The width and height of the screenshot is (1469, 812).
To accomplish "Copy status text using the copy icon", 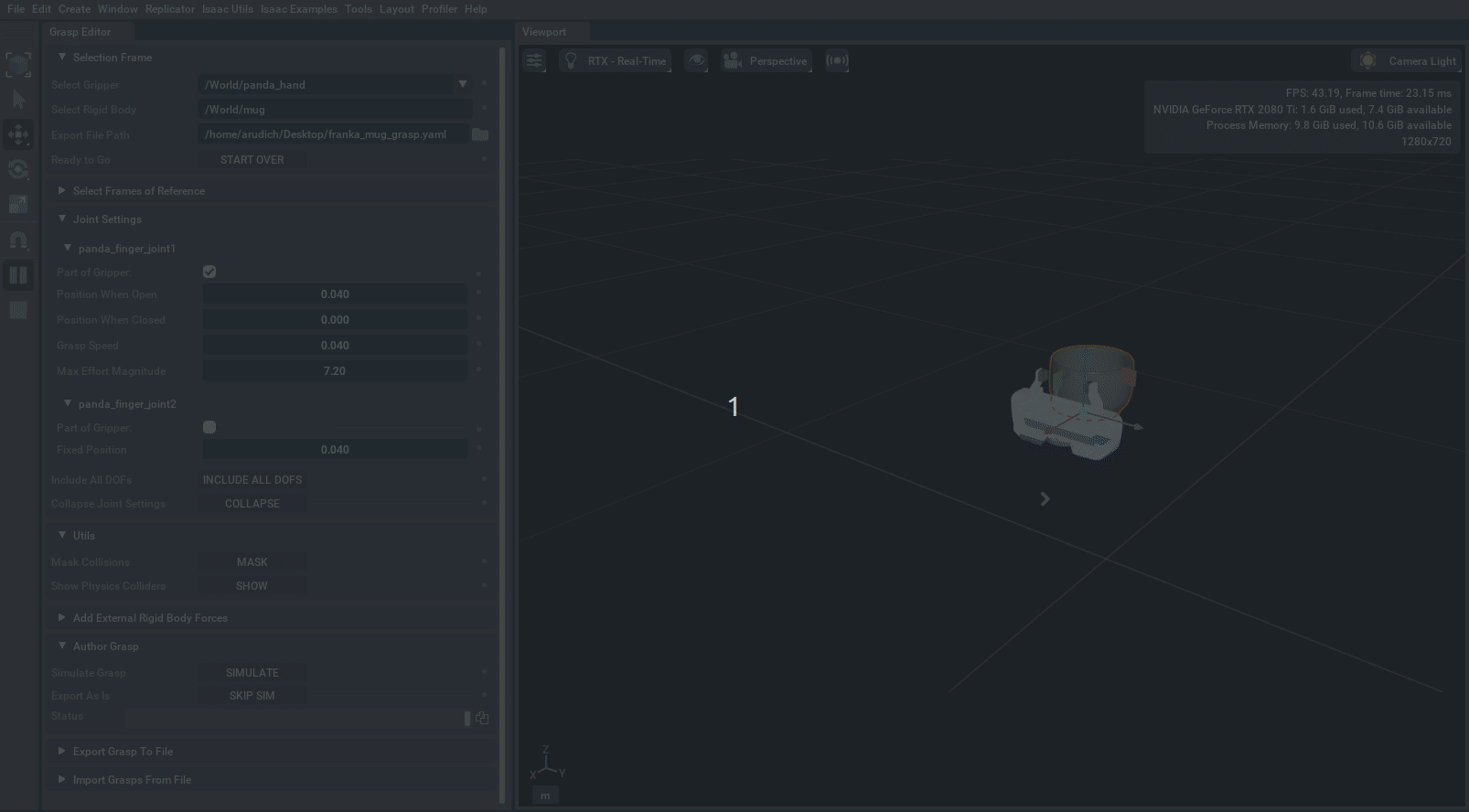I will [x=482, y=719].
